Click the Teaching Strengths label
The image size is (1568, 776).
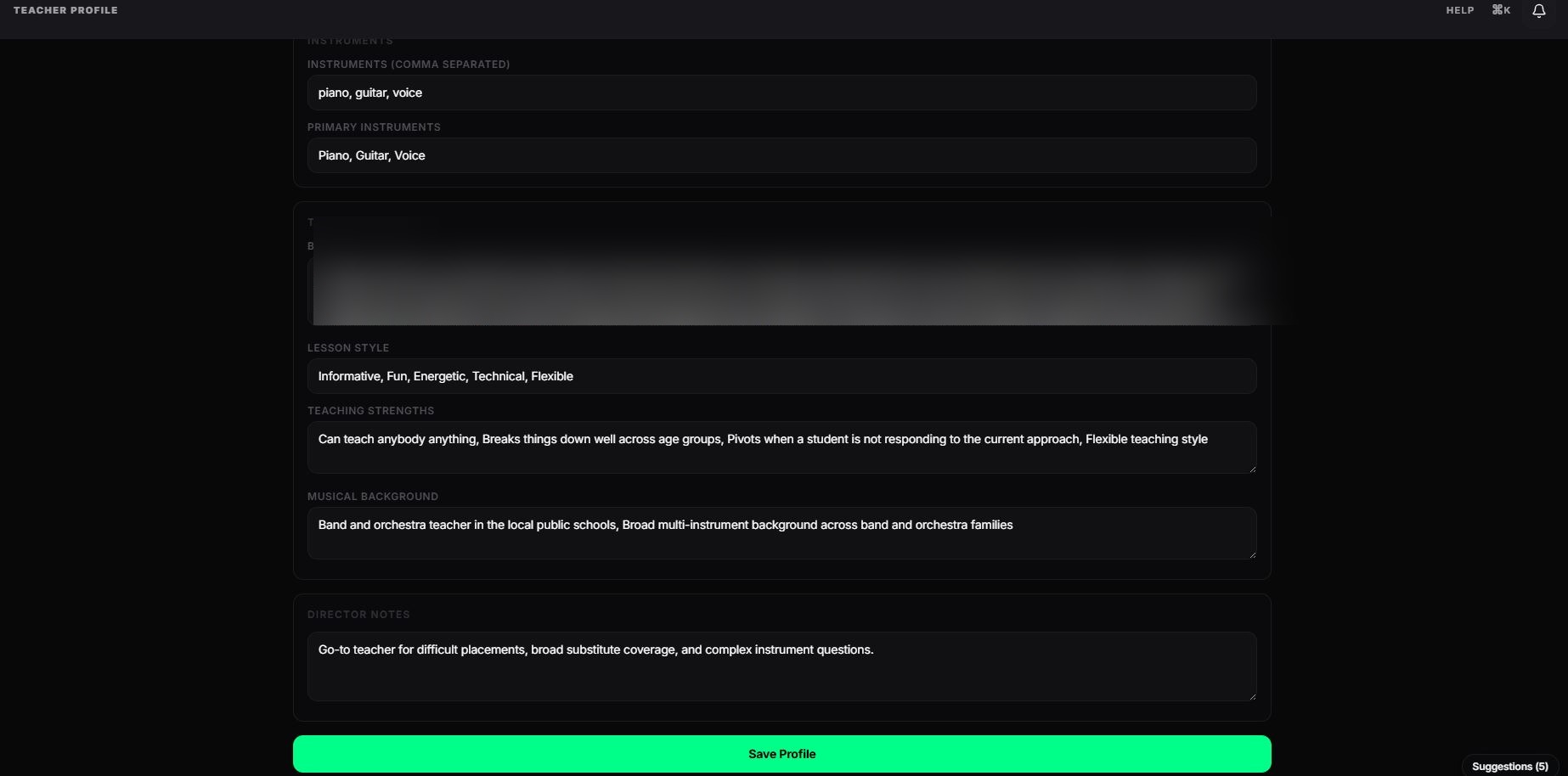pyautogui.click(x=370, y=411)
